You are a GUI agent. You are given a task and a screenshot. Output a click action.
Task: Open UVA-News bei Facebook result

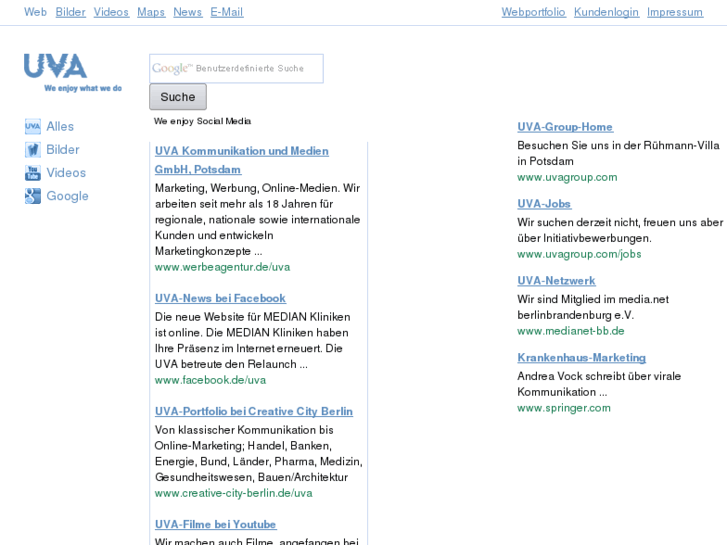click(x=220, y=298)
